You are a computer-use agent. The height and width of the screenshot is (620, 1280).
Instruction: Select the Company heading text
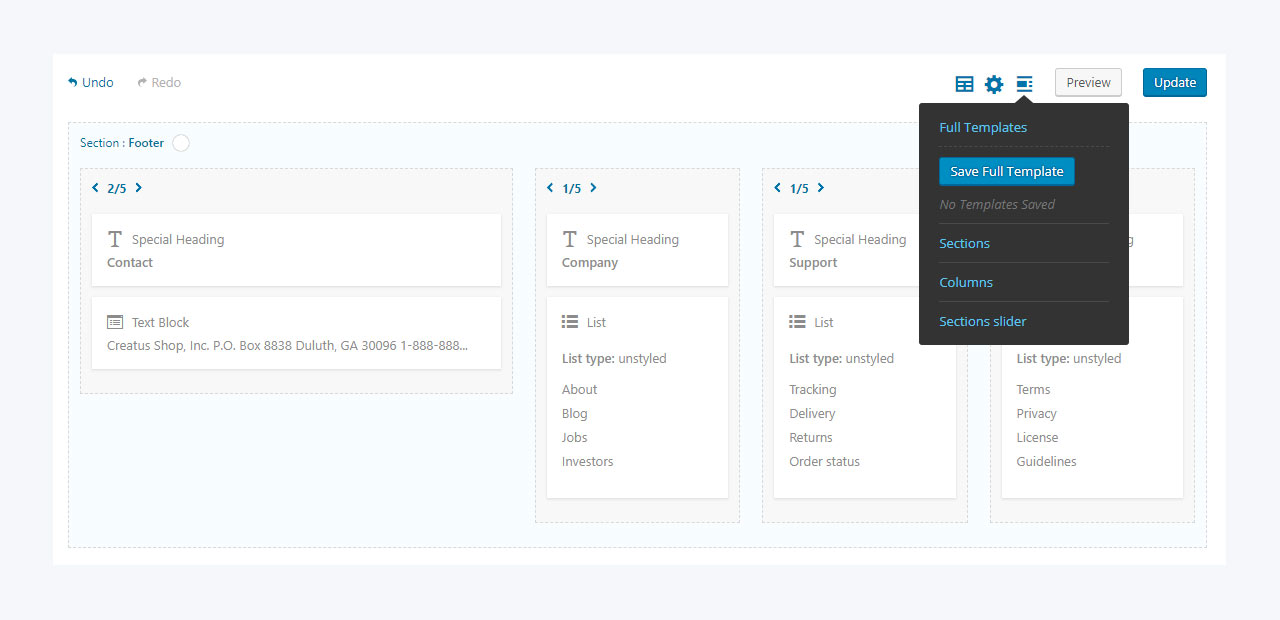pyautogui.click(x=590, y=263)
